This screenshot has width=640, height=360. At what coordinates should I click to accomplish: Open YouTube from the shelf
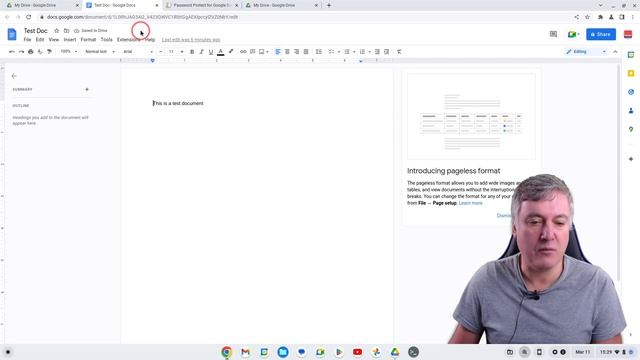(x=357, y=352)
